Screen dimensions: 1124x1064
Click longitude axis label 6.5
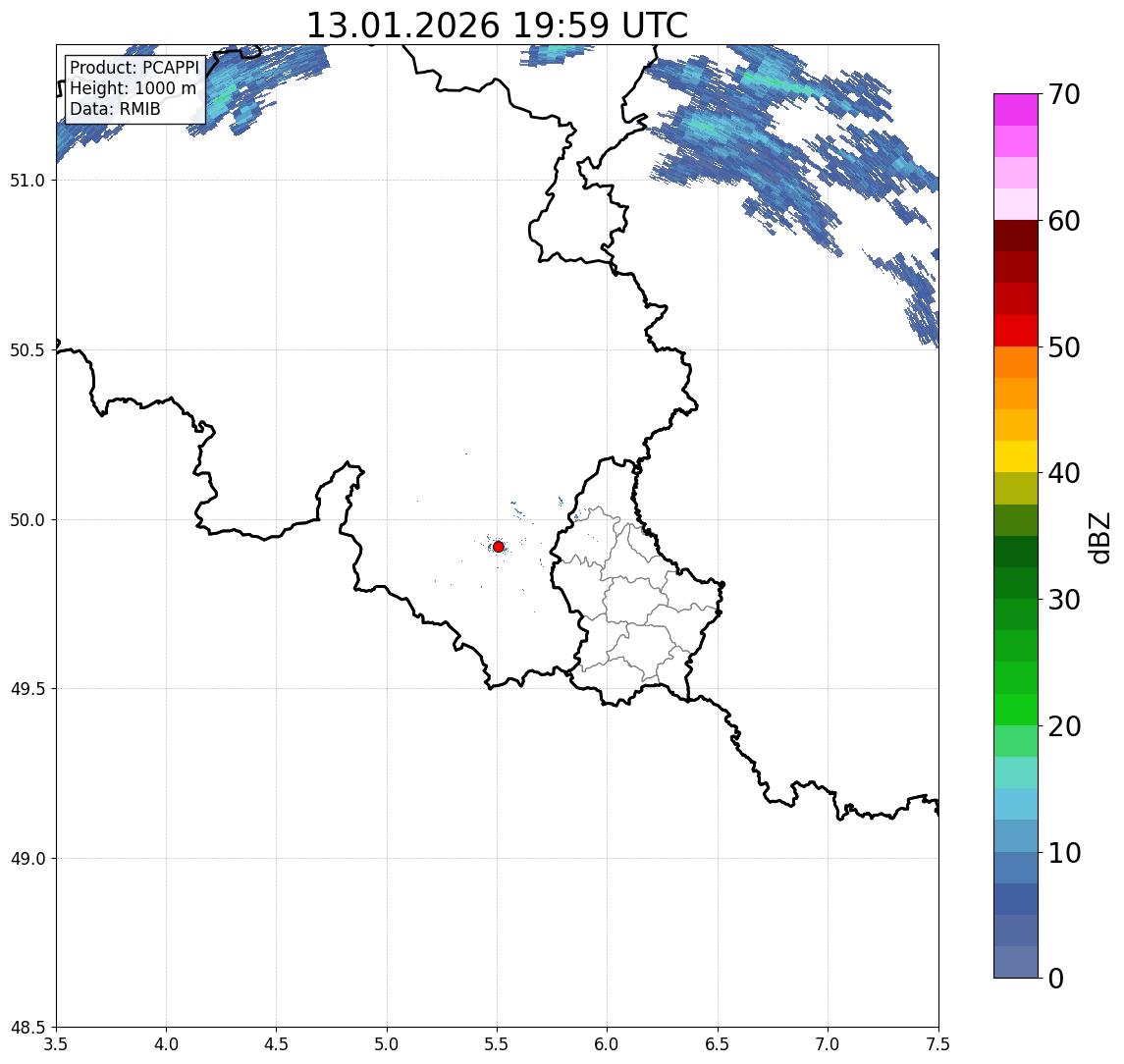coord(718,1044)
